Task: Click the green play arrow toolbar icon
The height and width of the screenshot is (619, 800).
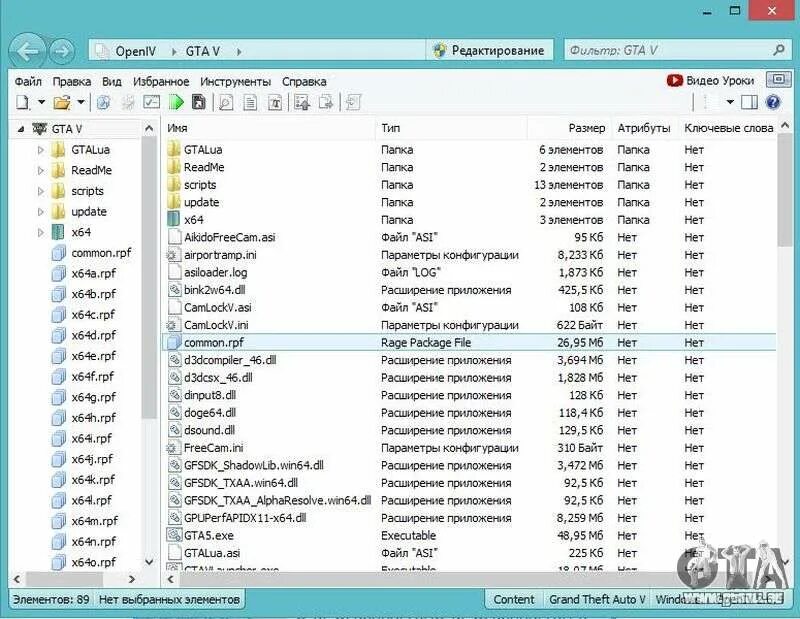Action: point(176,103)
